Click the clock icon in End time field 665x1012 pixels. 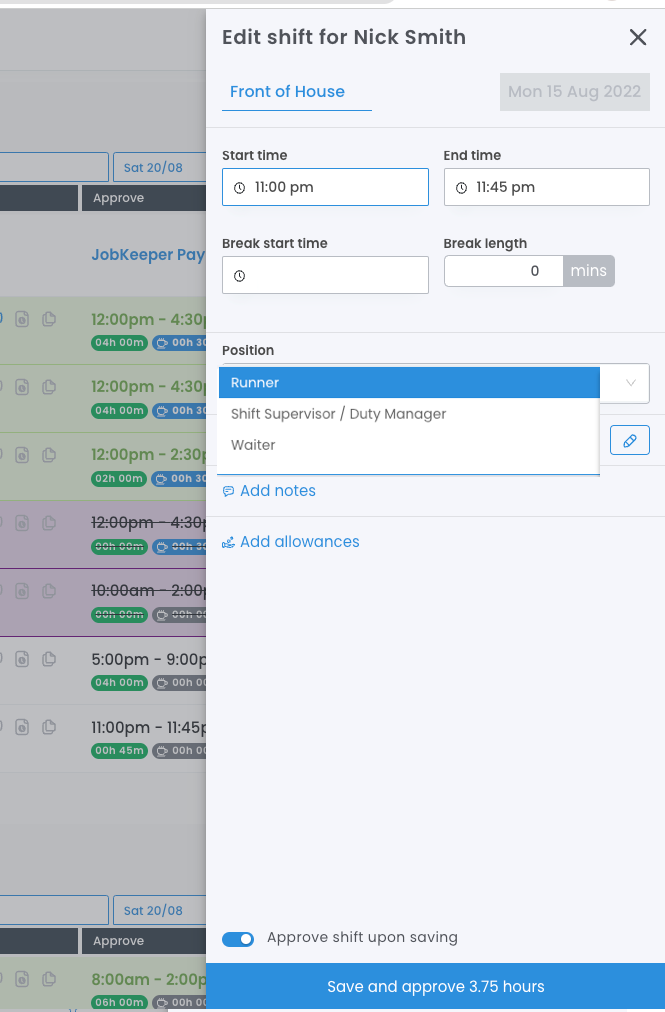tap(461, 188)
